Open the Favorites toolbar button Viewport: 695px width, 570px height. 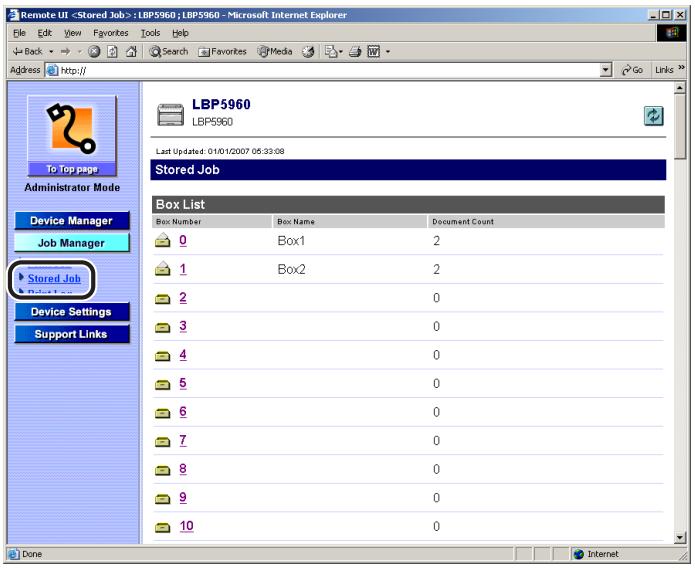pos(223,52)
